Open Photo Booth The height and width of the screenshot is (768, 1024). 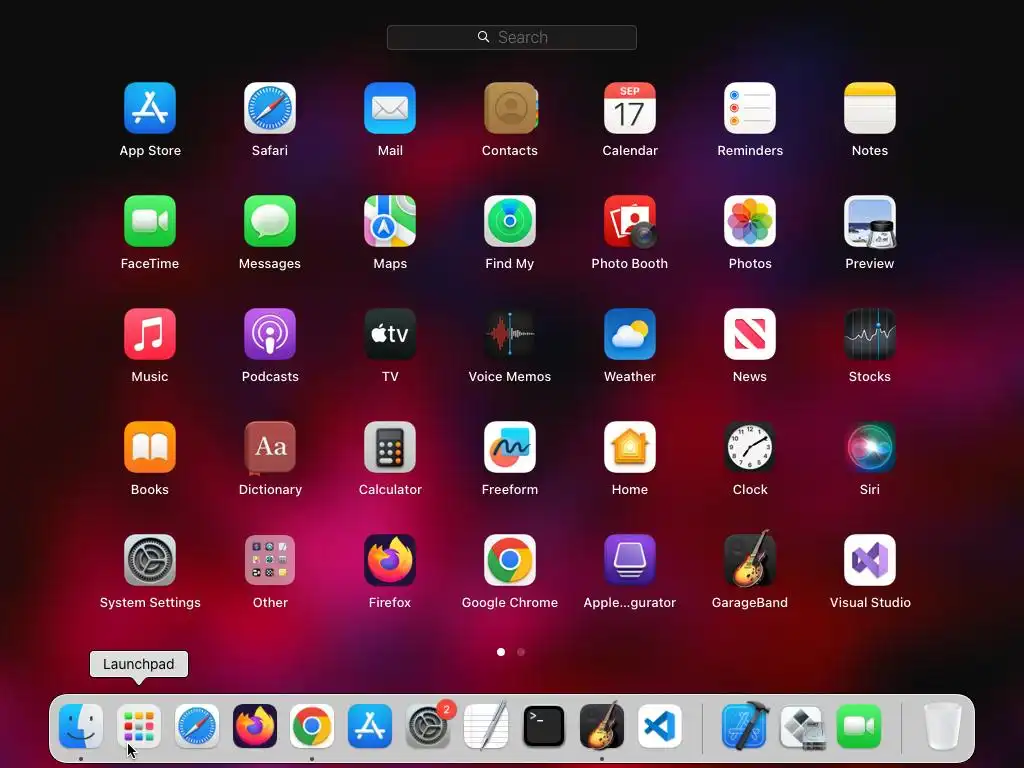[x=630, y=221]
